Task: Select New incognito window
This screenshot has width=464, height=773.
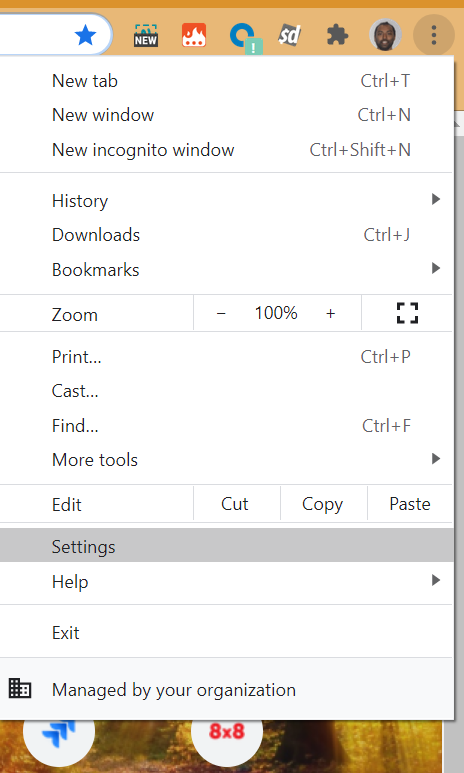Action: pos(226,149)
